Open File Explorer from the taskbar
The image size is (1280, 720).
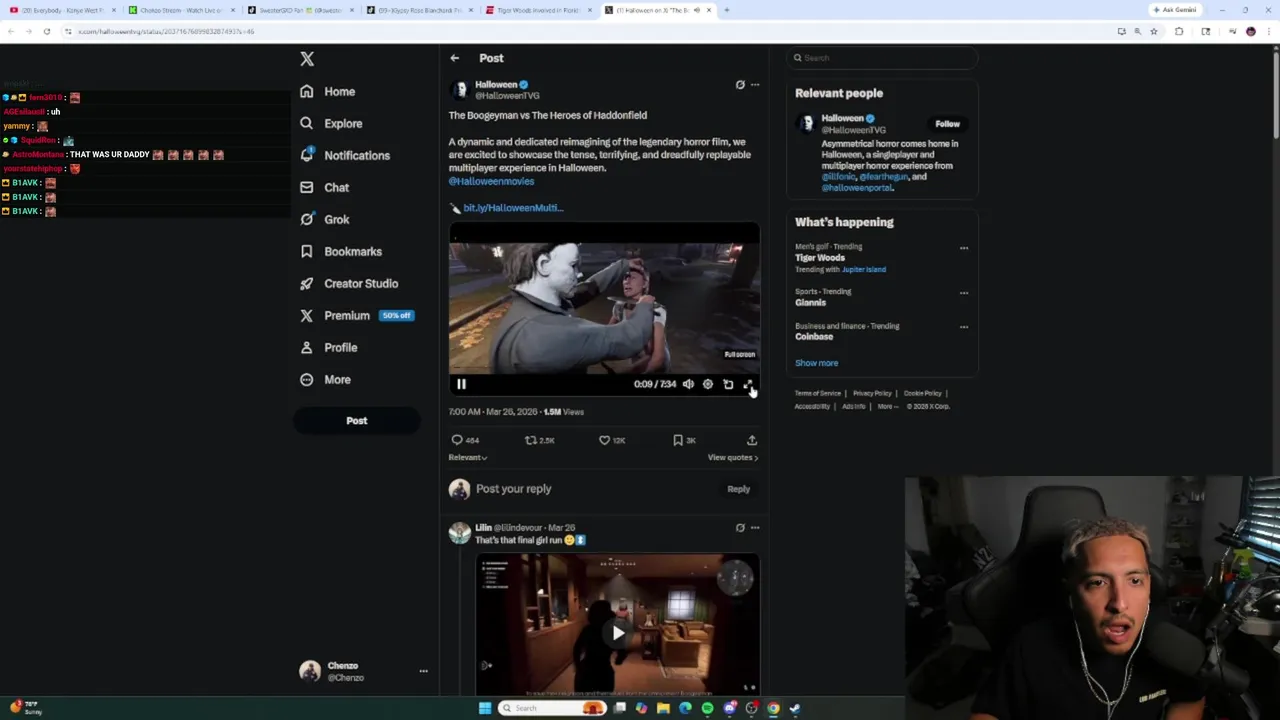tap(663, 708)
